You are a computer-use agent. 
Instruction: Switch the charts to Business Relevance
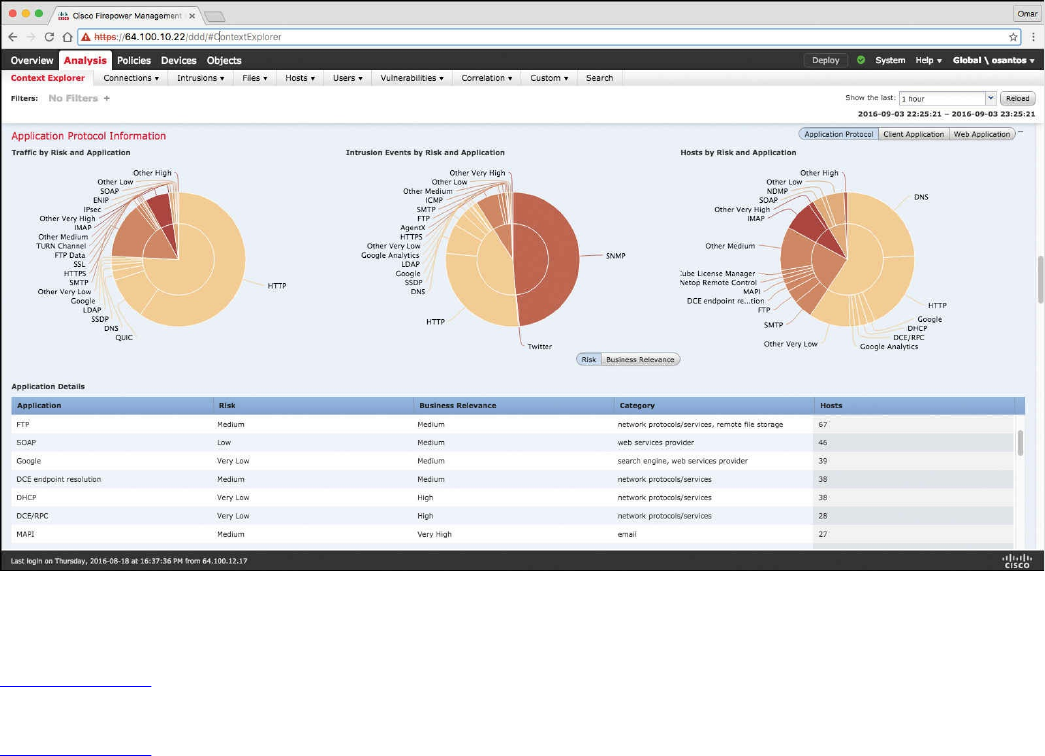pyautogui.click(x=640, y=359)
